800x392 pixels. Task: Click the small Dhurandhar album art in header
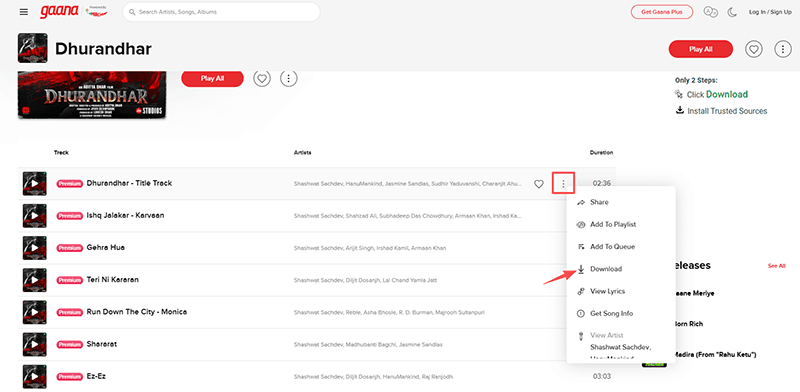pyautogui.click(x=33, y=48)
